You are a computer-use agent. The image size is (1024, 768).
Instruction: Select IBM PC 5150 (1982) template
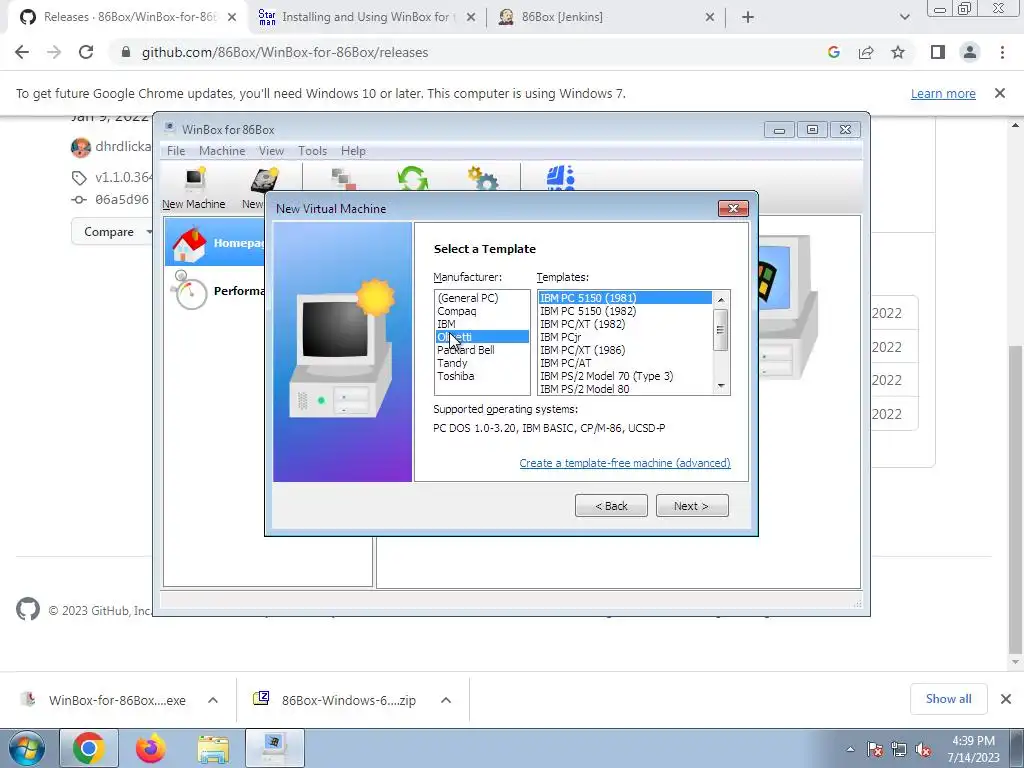coord(625,311)
